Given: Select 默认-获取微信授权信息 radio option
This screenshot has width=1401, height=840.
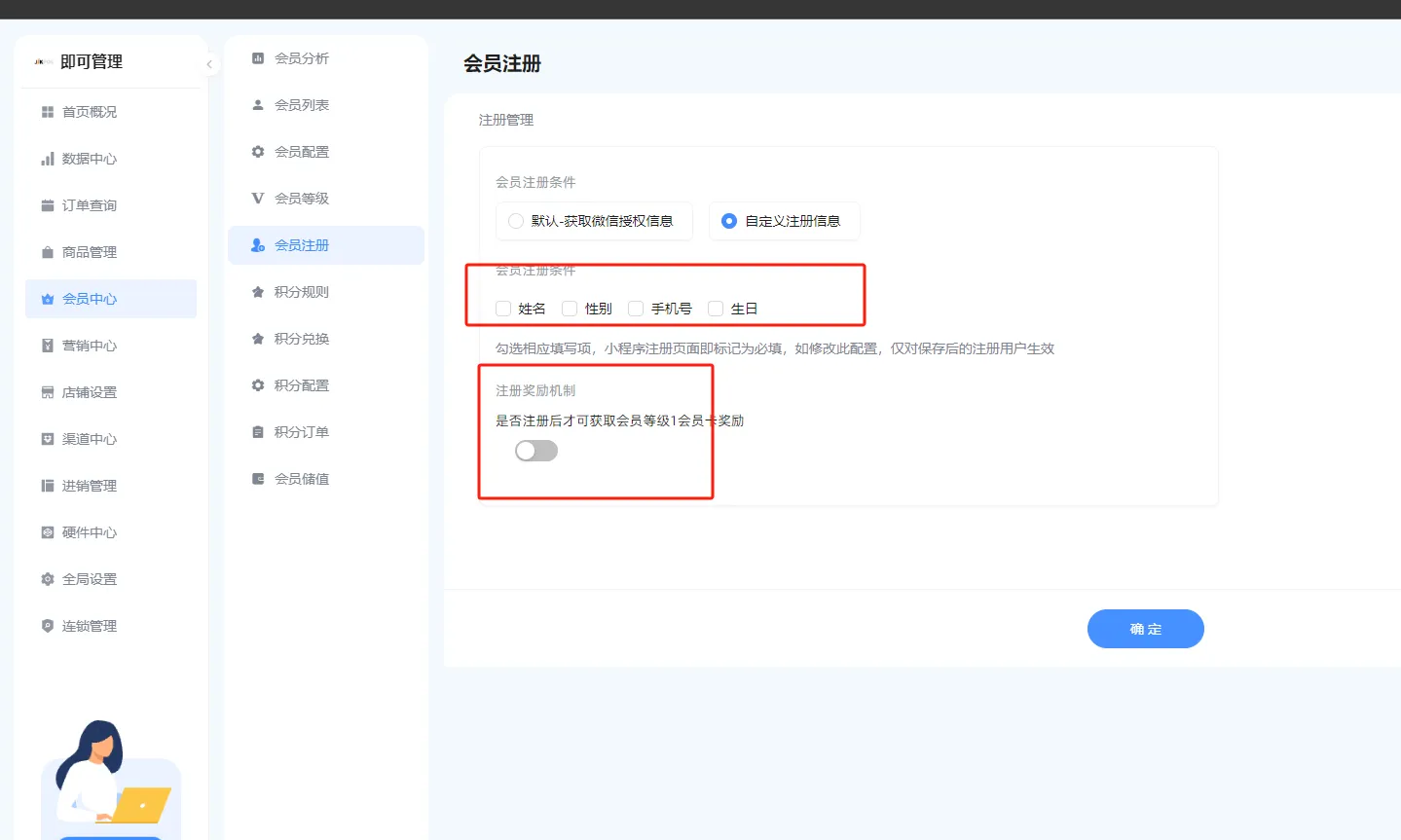Looking at the screenshot, I should tap(516, 221).
